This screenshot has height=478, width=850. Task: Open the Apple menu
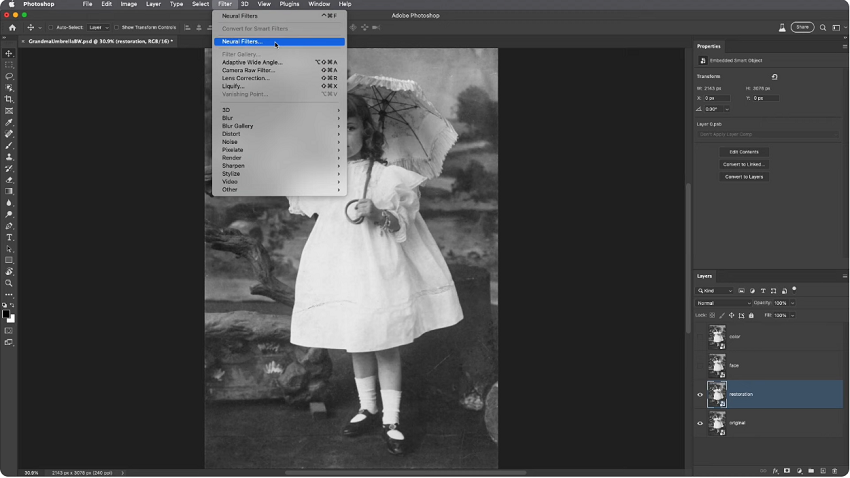pos(11,4)
